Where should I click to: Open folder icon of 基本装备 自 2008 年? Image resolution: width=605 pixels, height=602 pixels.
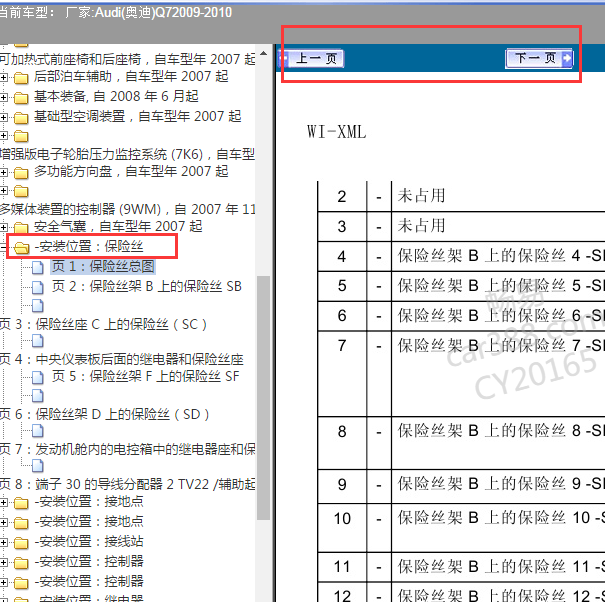coord(21,97)
